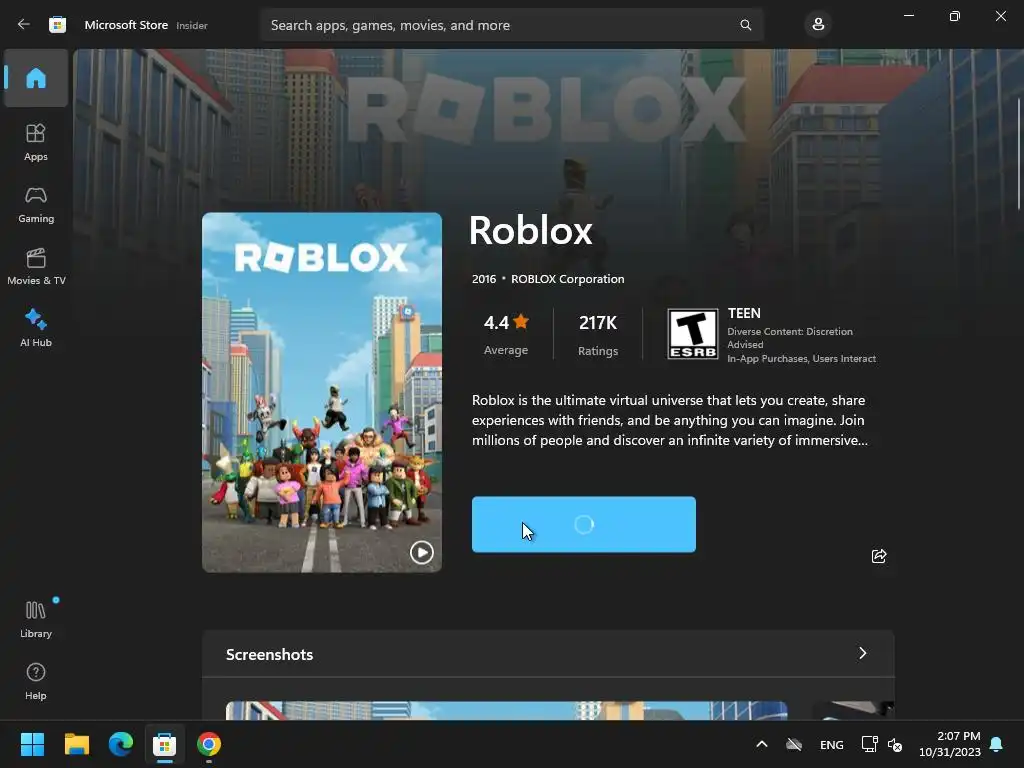Screen dimensions: 1024x768
Task: Launch Microsoft Edge from taskbar
Action: pyautogui.click(x=121, y=744)
